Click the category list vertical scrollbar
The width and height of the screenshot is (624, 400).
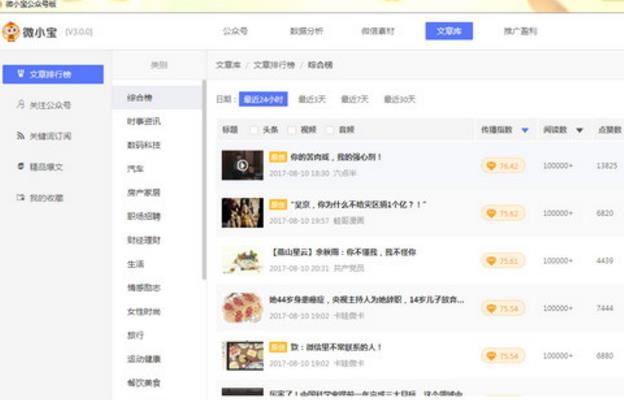[x=205, y=180]
